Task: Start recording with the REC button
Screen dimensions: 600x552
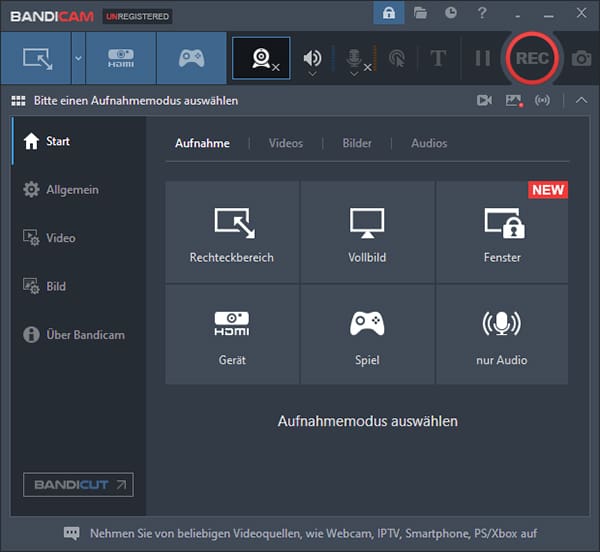Action: coord(532,59)
